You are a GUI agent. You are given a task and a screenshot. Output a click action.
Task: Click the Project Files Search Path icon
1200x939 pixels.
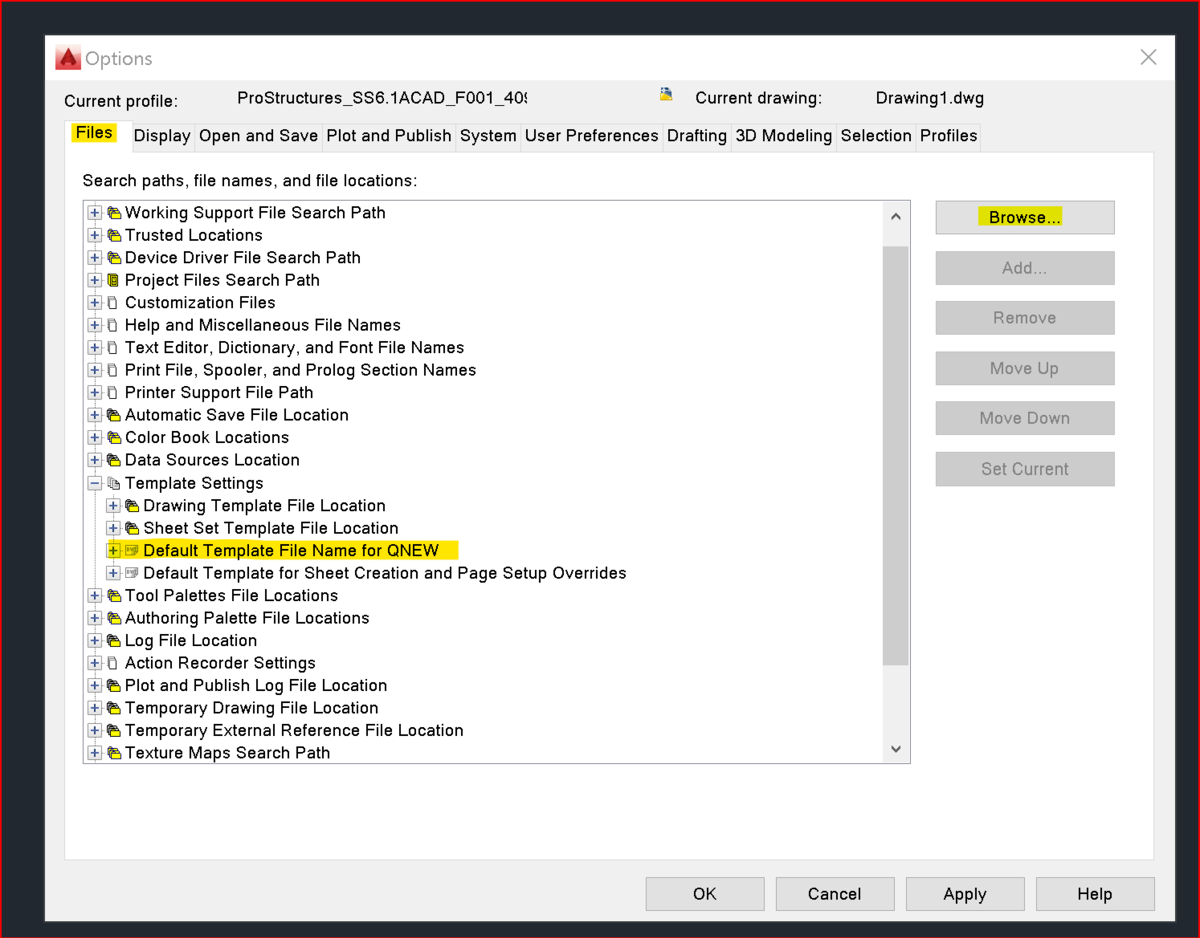(x=113, y=280)
